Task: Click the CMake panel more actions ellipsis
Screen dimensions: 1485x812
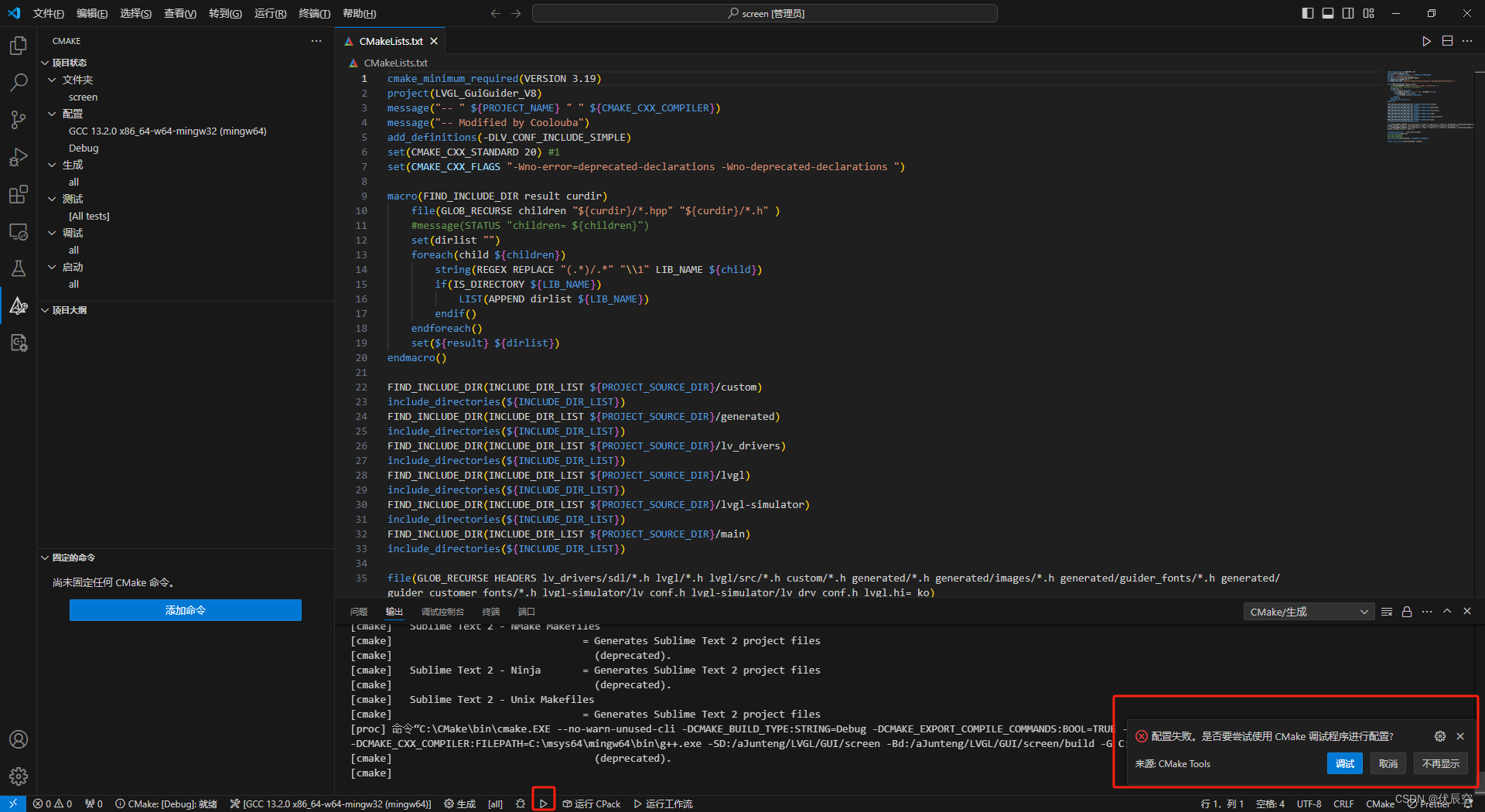Action: coord(316,41)
